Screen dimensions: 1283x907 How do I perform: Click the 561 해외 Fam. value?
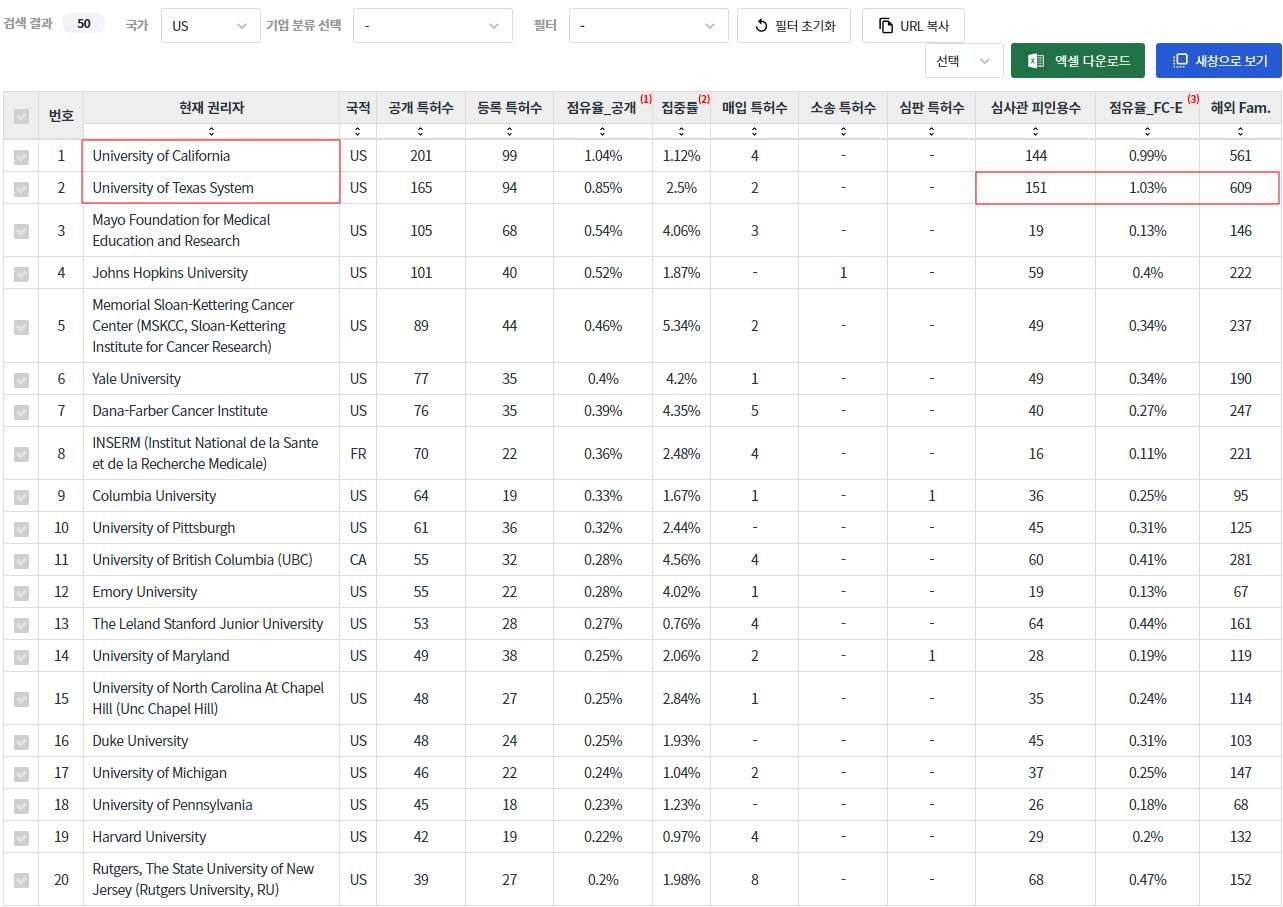click(x=1240, y=156)
